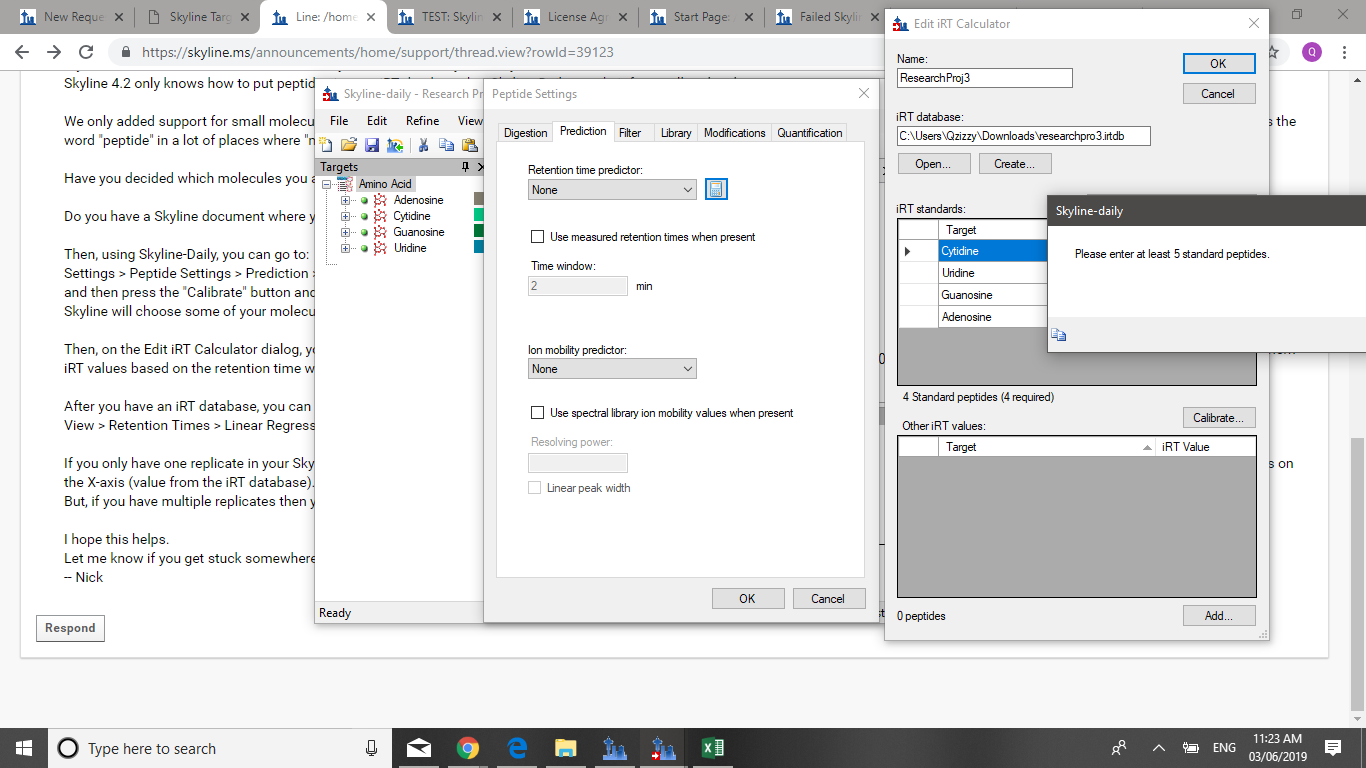1366x768 pixels.
Task: Switch to the Modifications tab
Action: [x=734, y=133]
